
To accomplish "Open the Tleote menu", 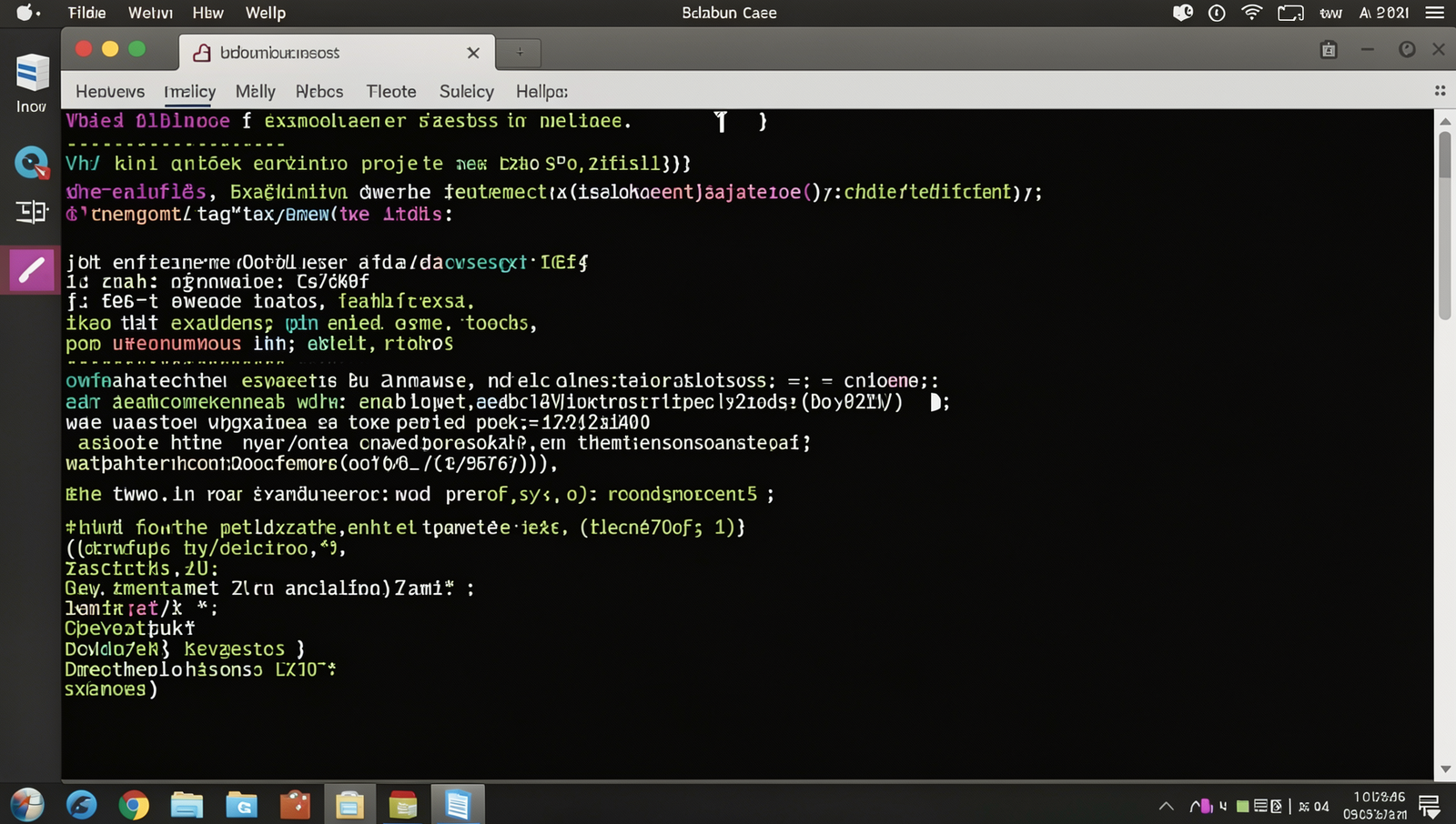I will (x=391, y=91).
